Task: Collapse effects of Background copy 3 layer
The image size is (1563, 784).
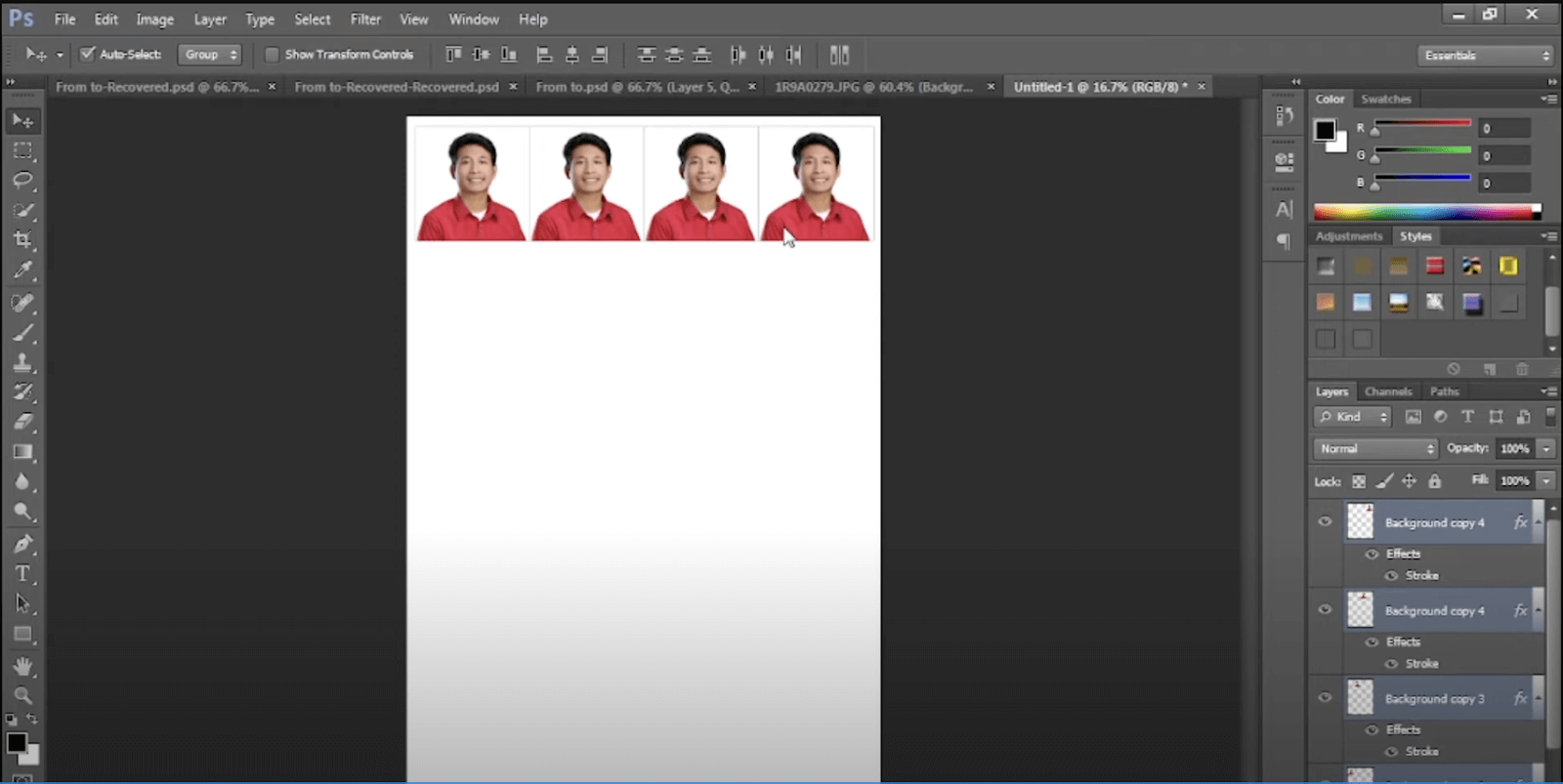Action: tap(1539, 698)
